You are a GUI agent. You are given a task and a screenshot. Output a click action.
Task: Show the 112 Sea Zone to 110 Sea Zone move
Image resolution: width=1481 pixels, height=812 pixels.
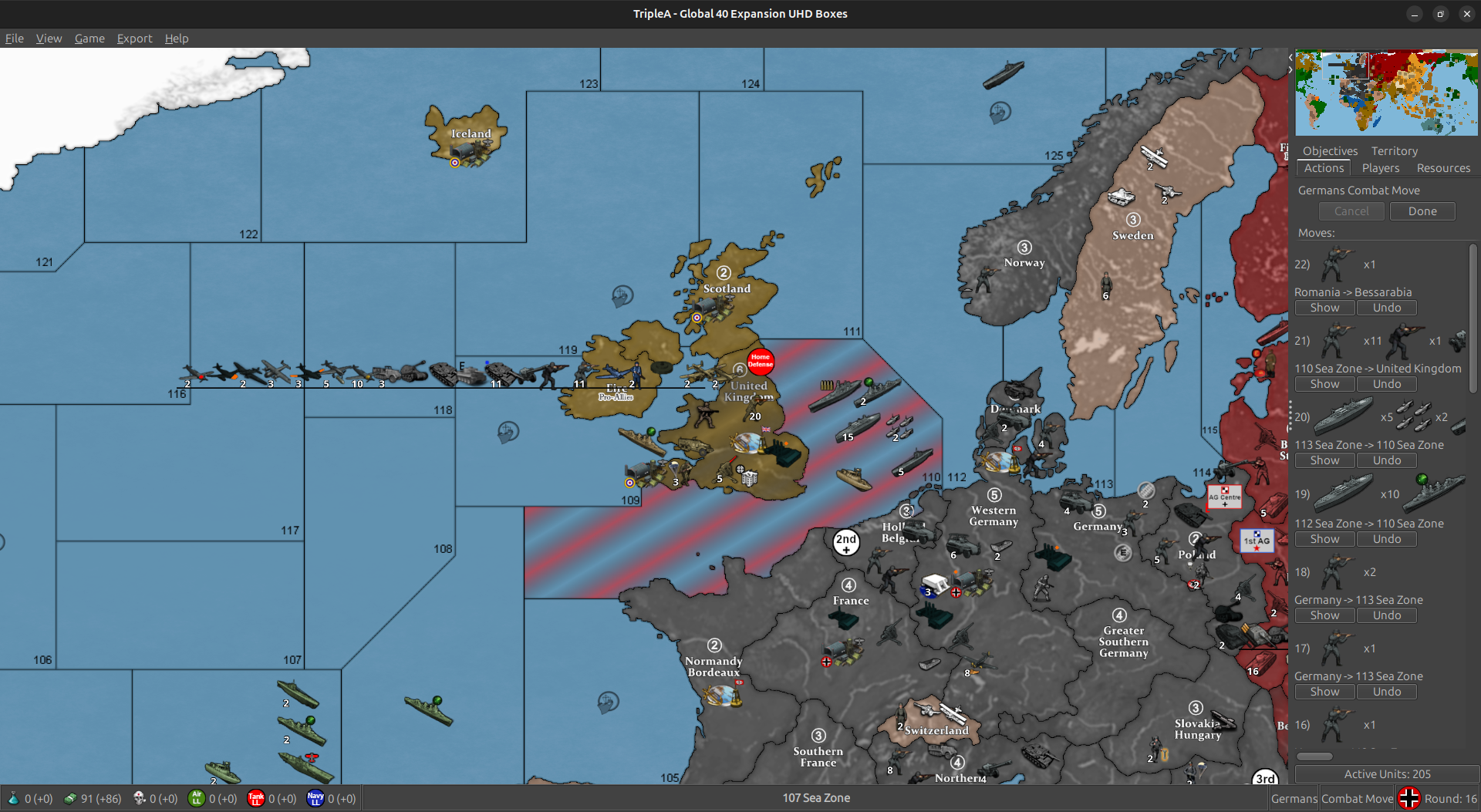click(x=1324, y=539)
